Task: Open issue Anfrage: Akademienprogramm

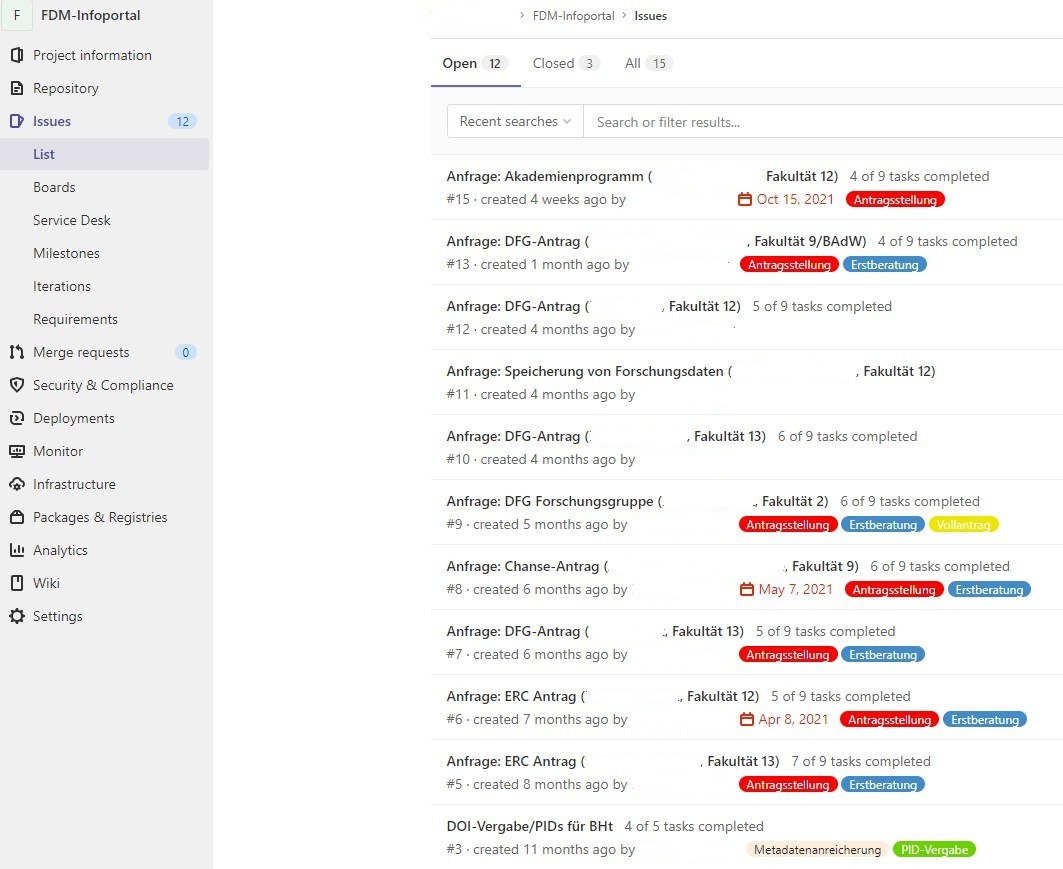Action: tap(545, 177)
